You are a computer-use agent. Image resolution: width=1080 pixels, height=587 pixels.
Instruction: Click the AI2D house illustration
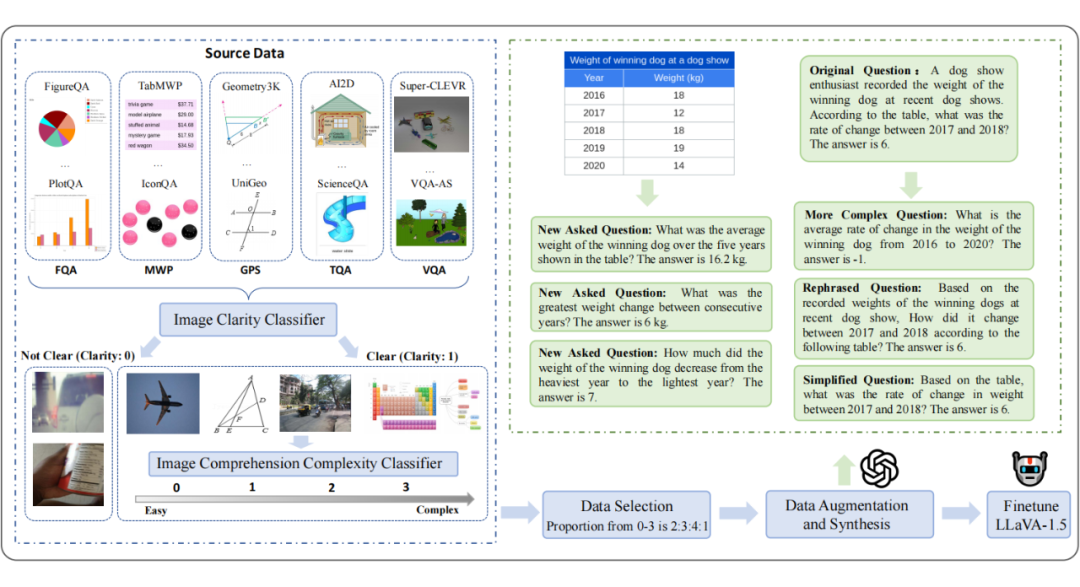pos(342,121)
